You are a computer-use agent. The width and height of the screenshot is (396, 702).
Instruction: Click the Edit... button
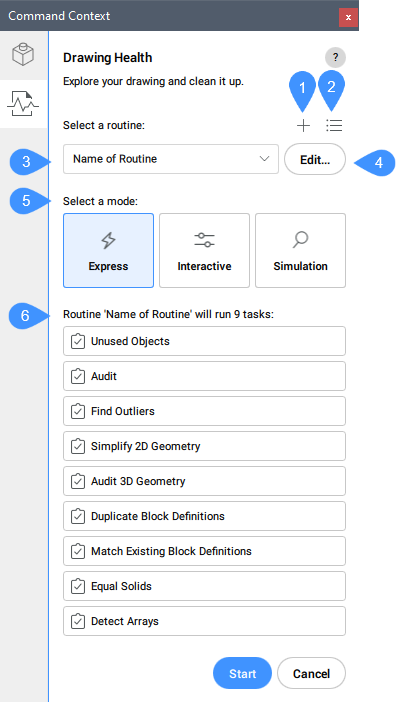pos(315,159)
